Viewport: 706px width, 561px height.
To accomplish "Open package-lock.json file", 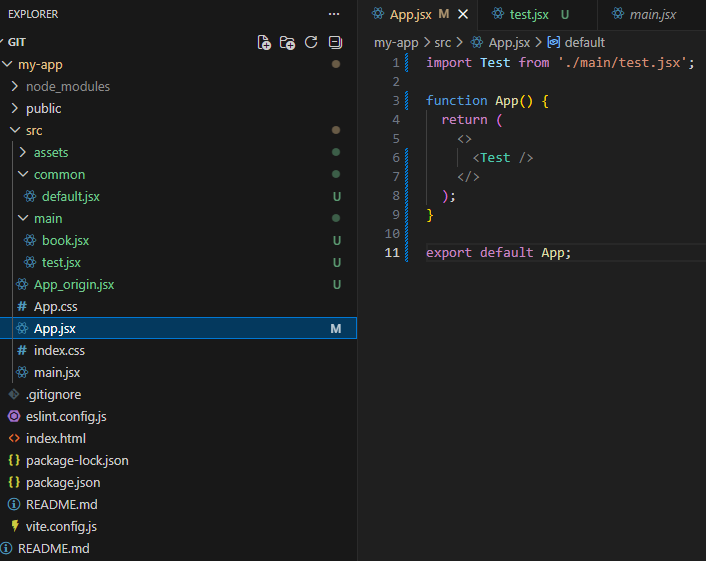I will [x=77, y=461].
